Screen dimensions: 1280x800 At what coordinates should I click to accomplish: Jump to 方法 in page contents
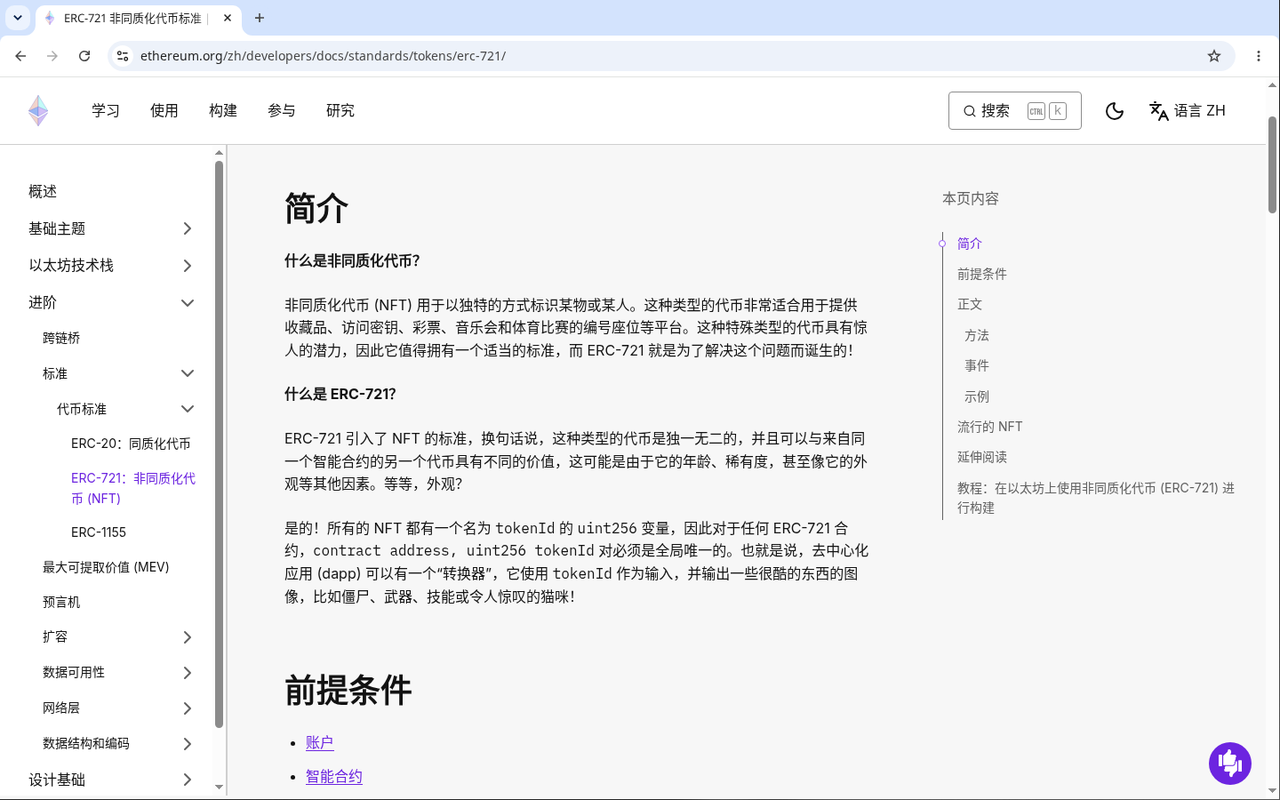pos(977,335)
